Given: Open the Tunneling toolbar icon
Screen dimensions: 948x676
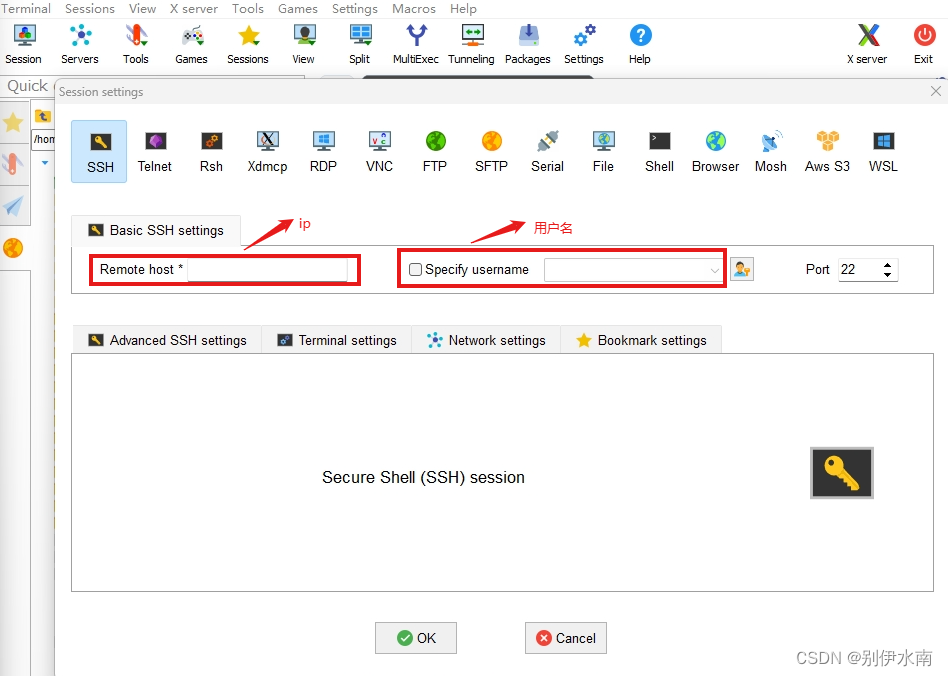Looking at the screenshot, I should [472, 44].
